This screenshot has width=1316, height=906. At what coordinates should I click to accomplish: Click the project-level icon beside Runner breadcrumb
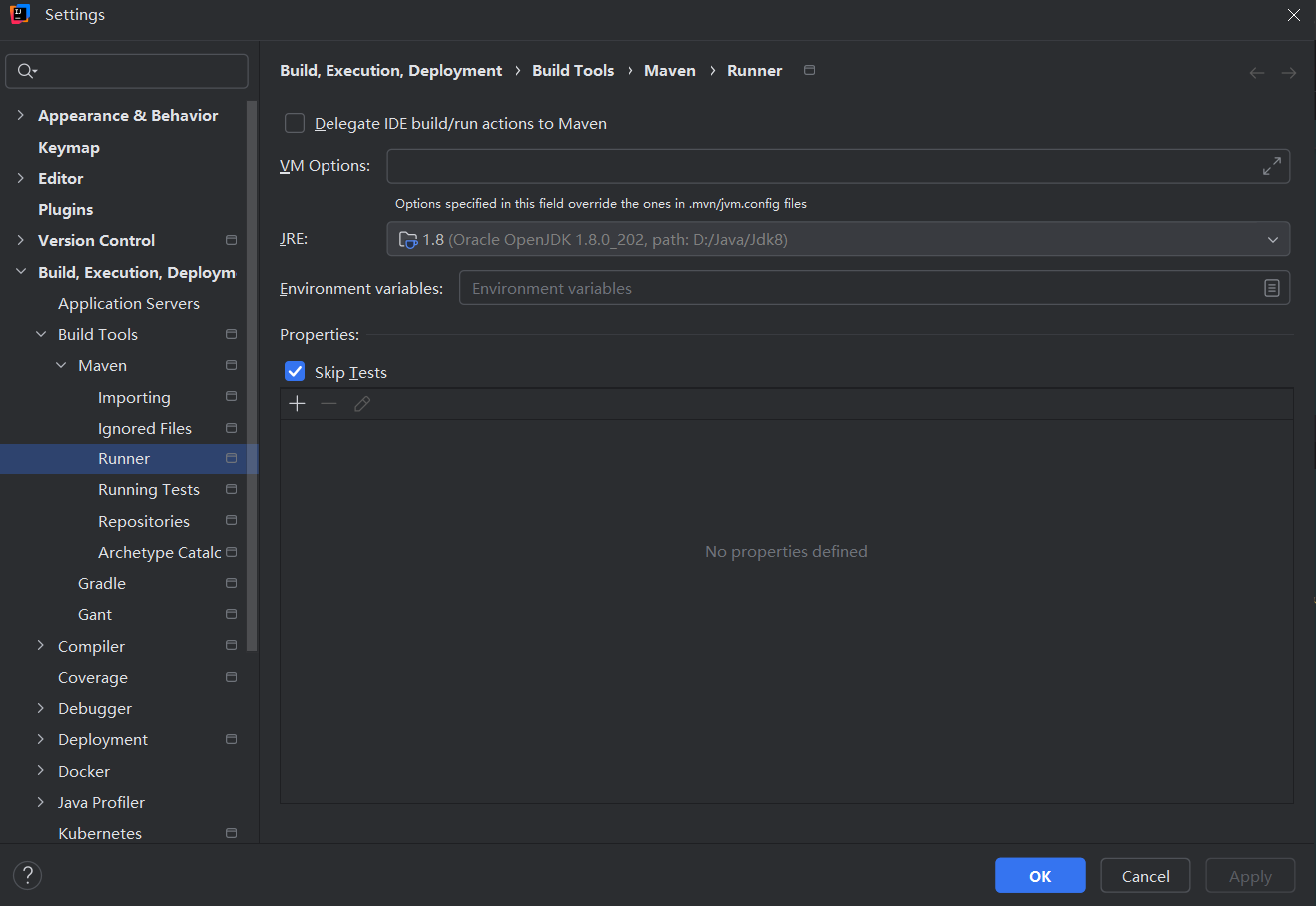pos(810,70)
